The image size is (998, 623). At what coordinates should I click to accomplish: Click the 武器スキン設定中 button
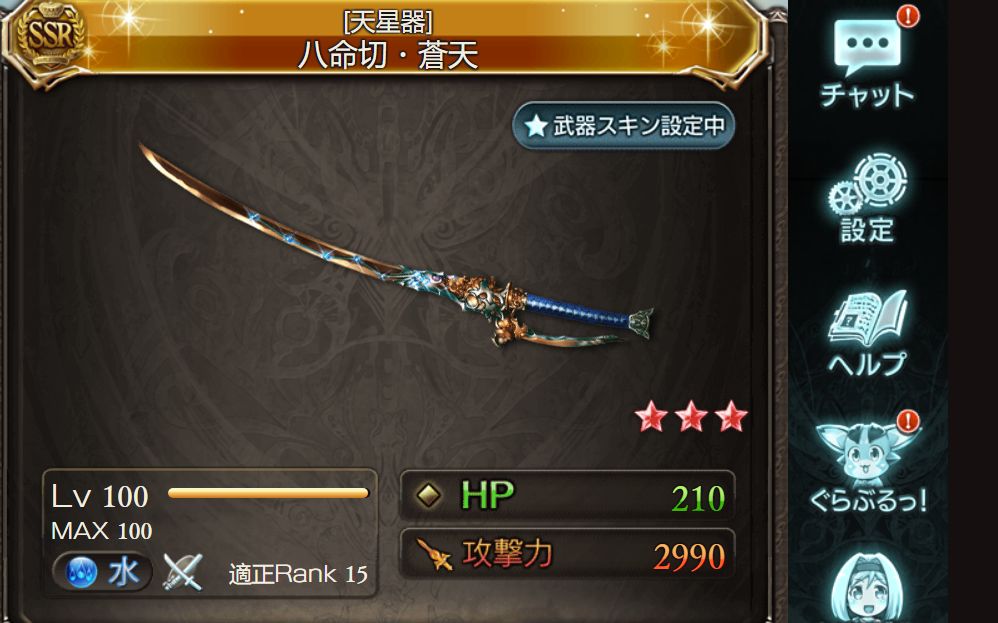[x=624, y=125]
